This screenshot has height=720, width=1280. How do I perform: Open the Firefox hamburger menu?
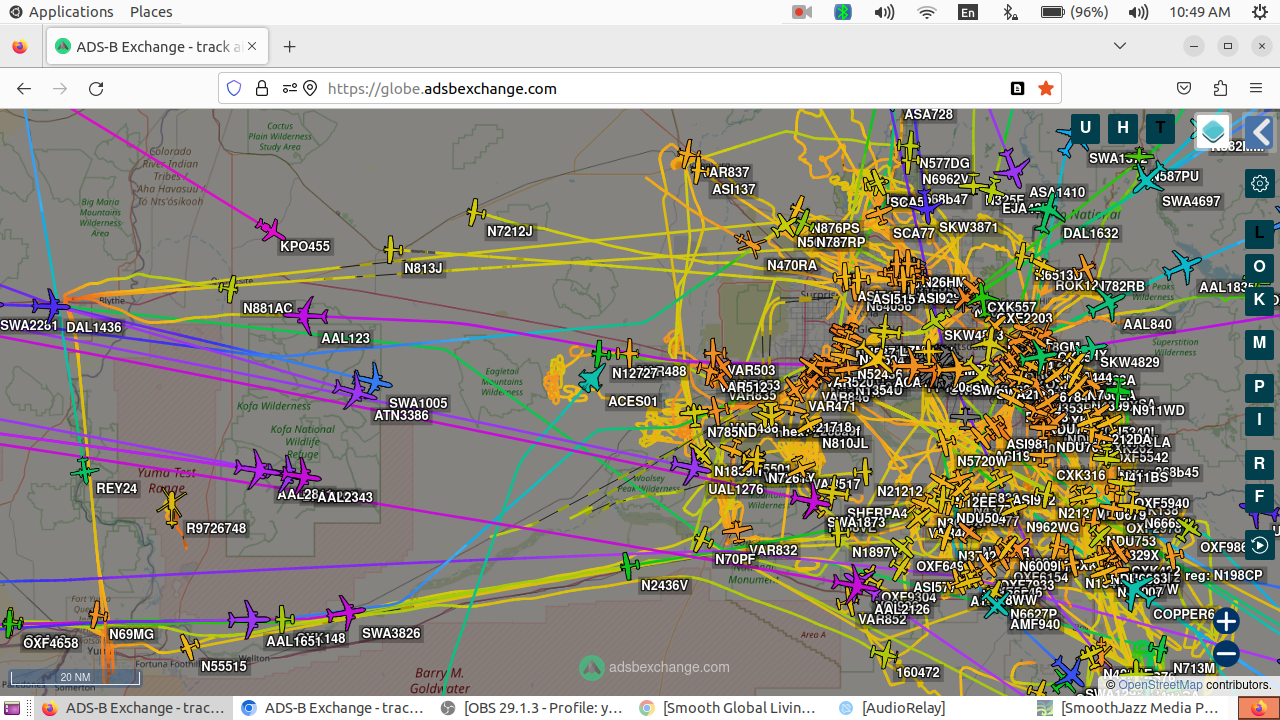pos(1256,88)
